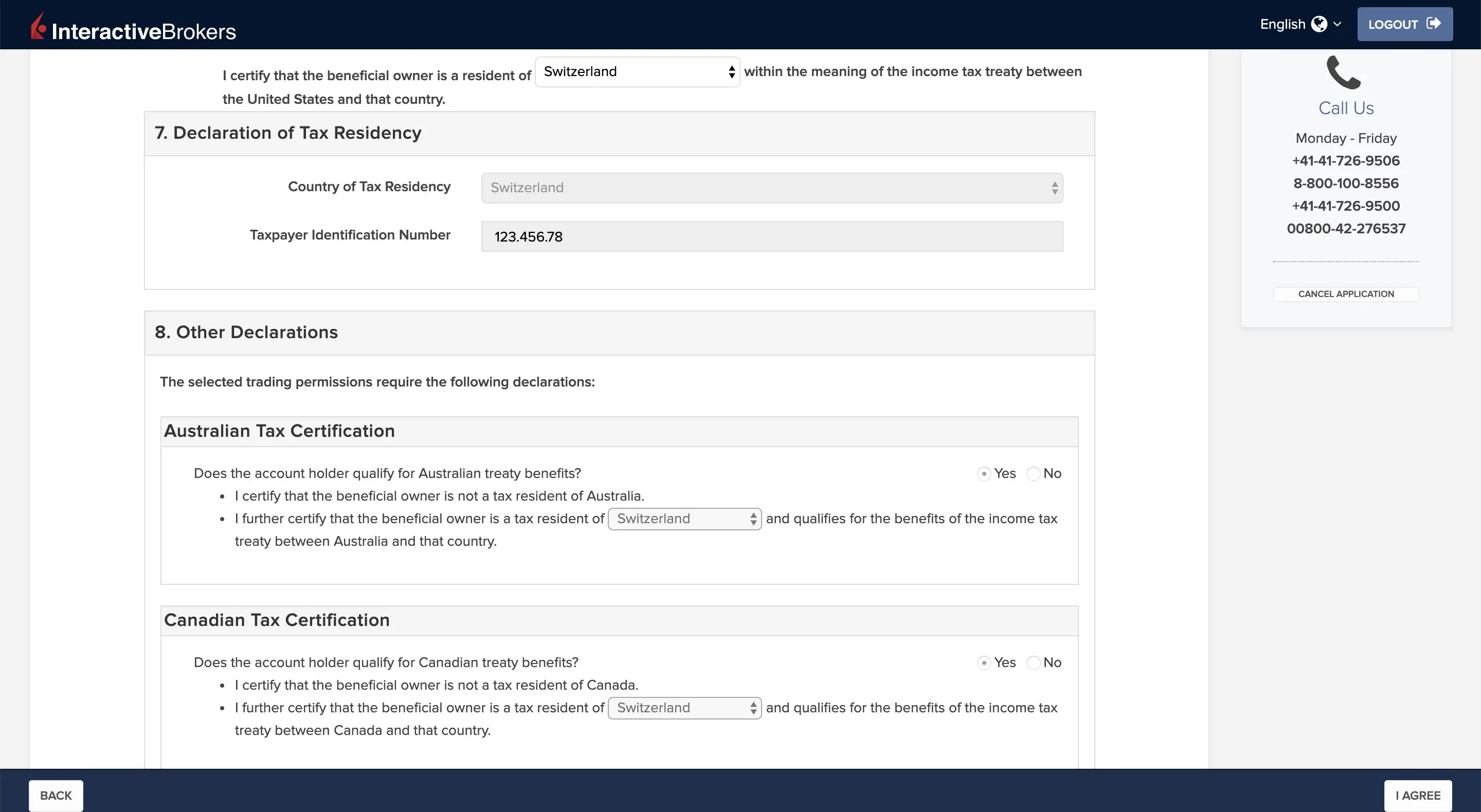
Task: Click phone number 8-800-100-8556
Action: point(1346,183)
